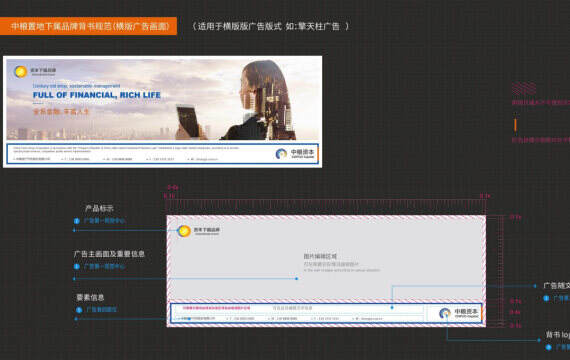Click the 要素信息 annotation label

(x=91, y=297)
